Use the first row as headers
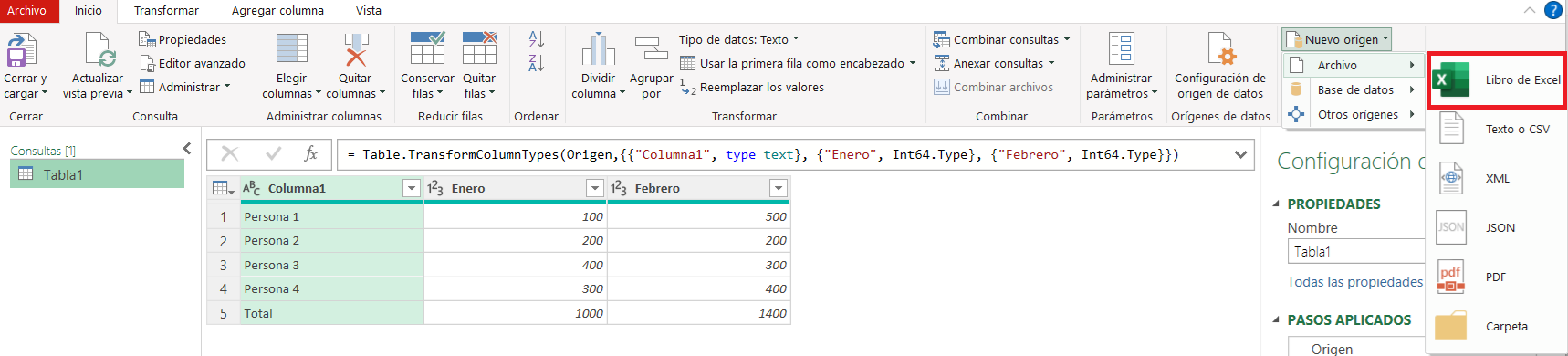The height and width of the screenshot is (356, 1568). [x=798, y=63]
